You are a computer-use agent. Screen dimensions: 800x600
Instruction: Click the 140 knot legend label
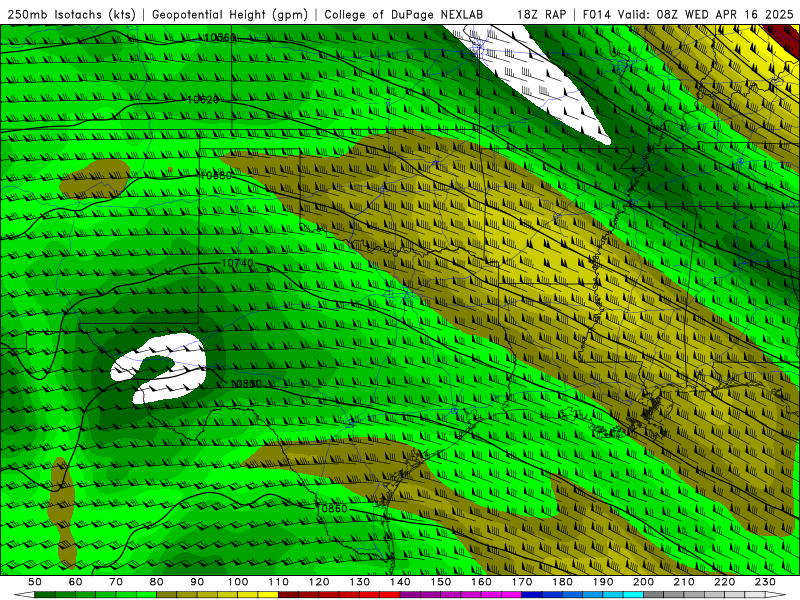400,582
